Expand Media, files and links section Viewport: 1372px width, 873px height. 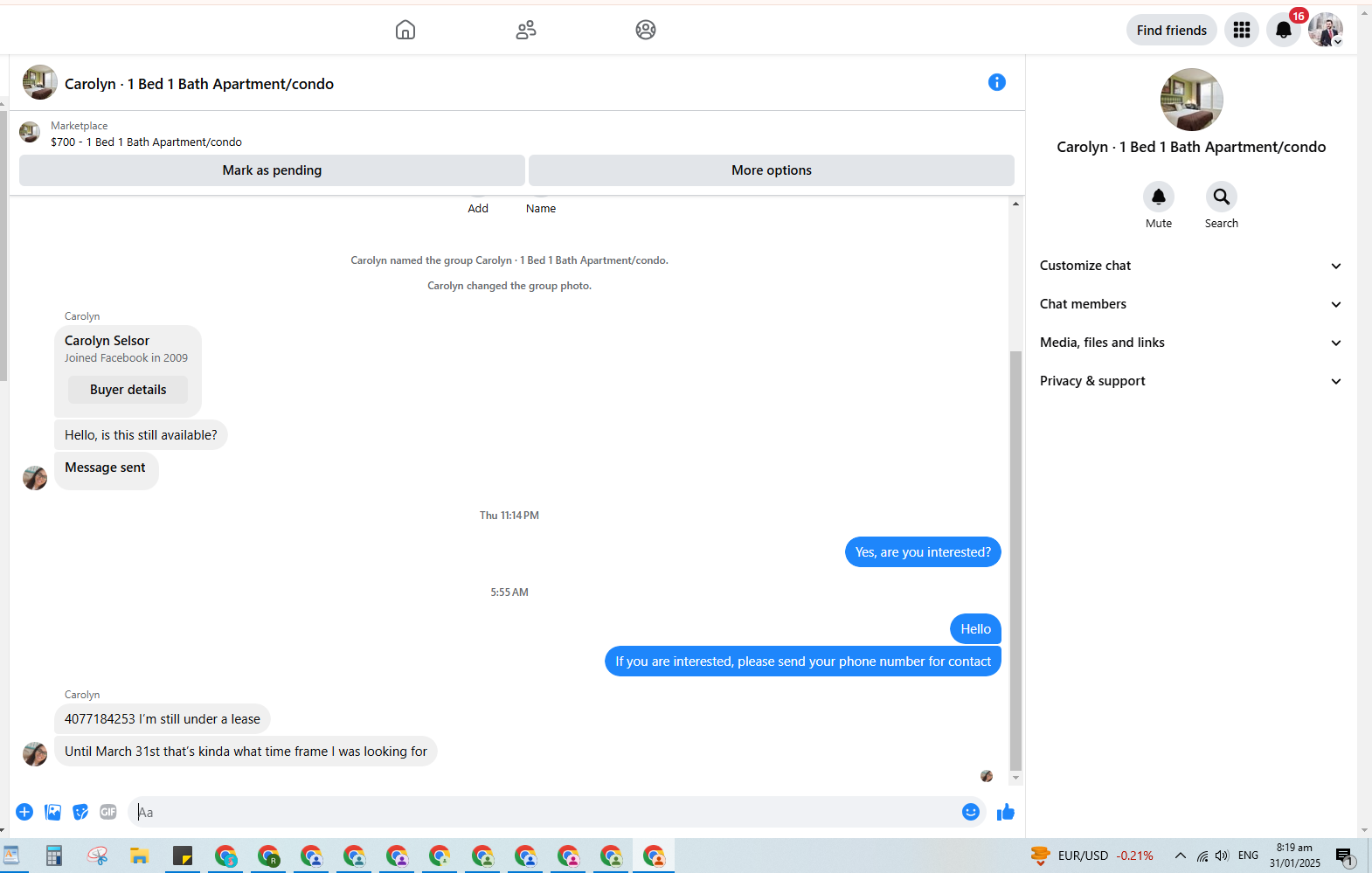click(x=1190, y=343)
